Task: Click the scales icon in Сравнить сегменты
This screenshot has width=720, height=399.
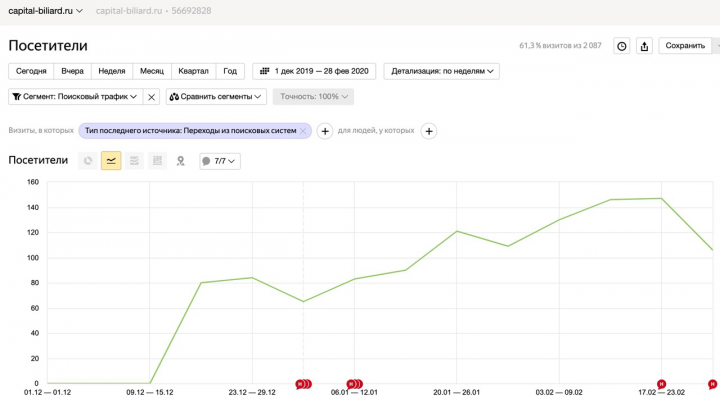Action: pyautogui.click(x=174, y=96)
